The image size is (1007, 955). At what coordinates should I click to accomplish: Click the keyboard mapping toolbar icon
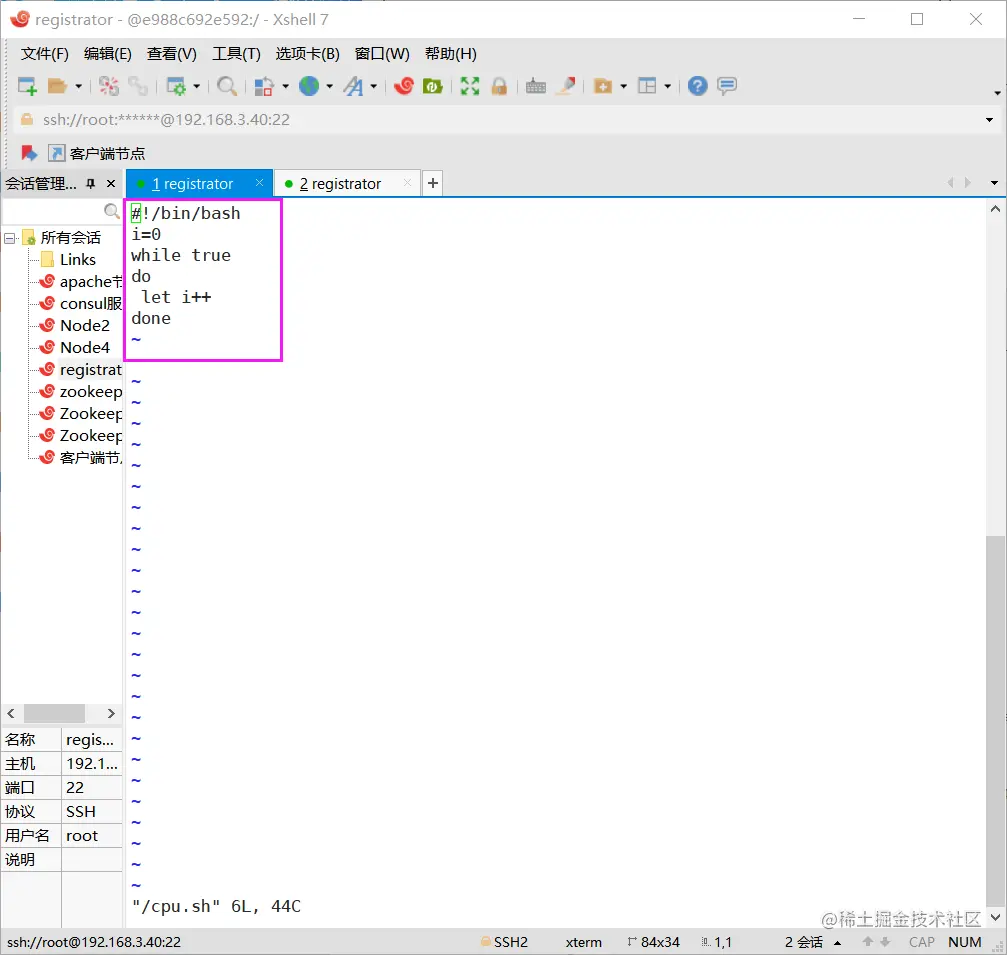[x=536, y=85]
